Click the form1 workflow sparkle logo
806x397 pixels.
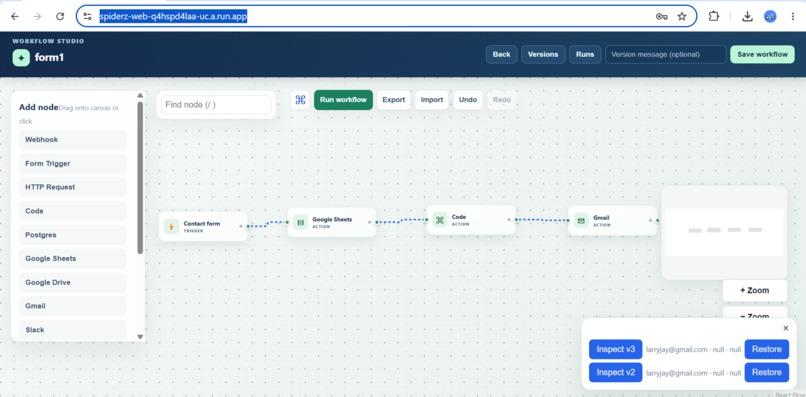21,58
